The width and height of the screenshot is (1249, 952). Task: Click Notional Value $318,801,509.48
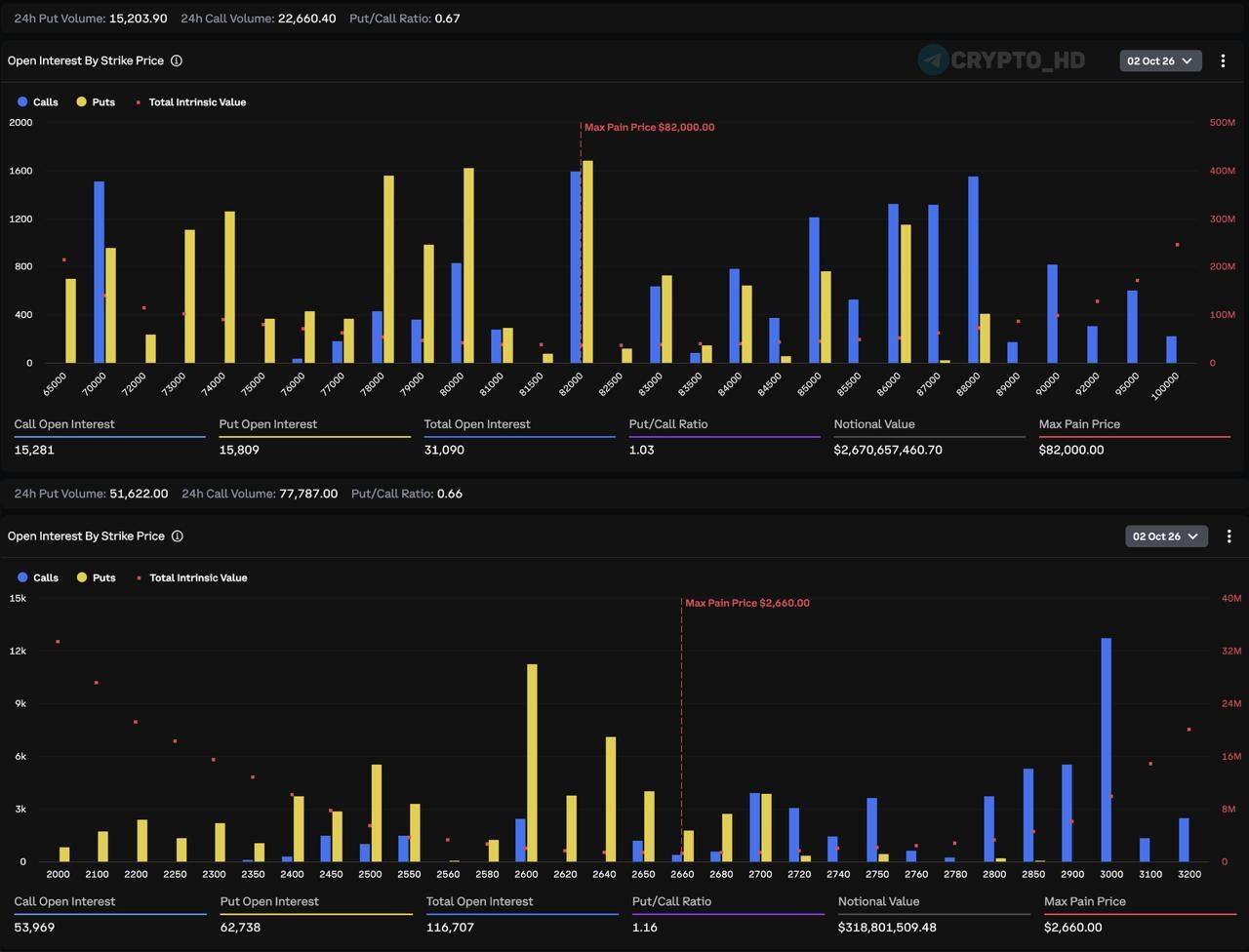[887, 928]
